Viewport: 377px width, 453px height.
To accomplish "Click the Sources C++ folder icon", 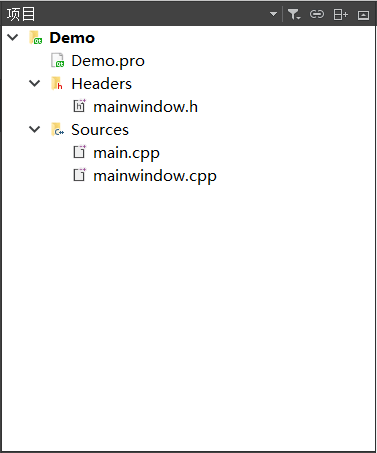I will tap(57, 129).
